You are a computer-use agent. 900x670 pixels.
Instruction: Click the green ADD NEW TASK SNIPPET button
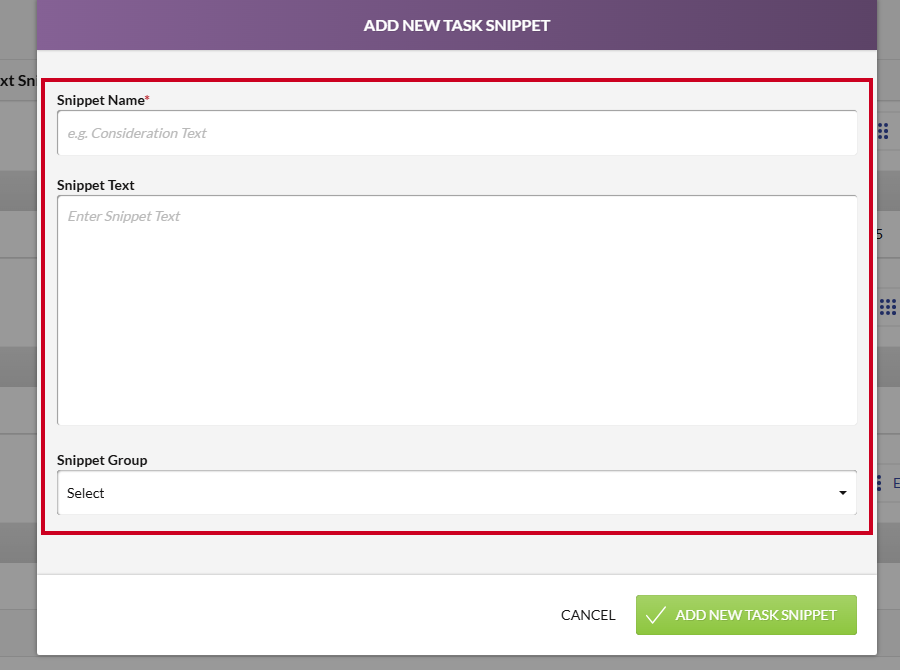(746, 615)
